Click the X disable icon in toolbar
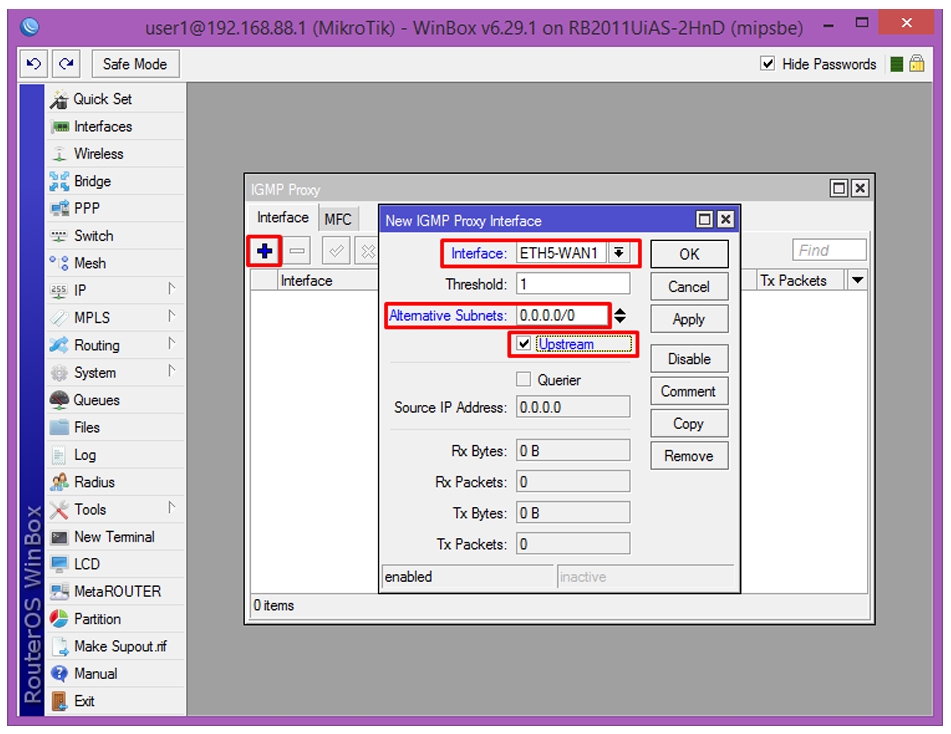Screen dimensions: 951x734 click(x=367, y=251)
